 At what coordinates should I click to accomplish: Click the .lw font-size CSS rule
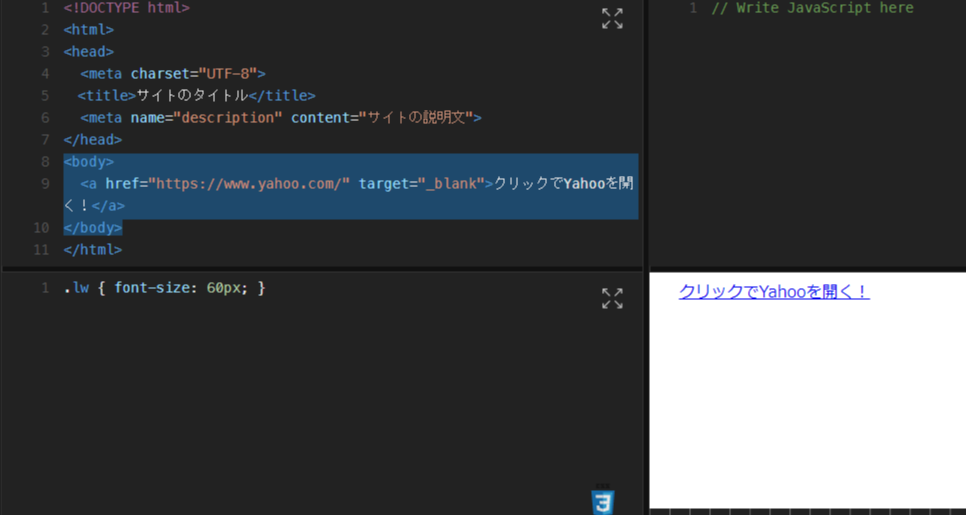click(x=164, y=288)
